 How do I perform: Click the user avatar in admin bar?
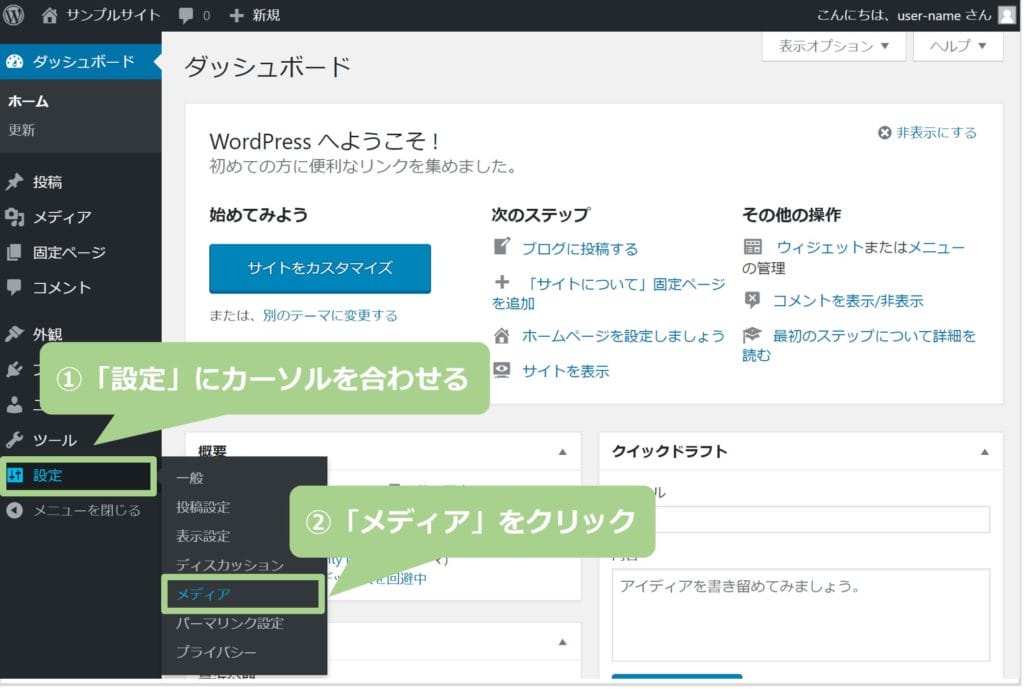point(1008,14)
